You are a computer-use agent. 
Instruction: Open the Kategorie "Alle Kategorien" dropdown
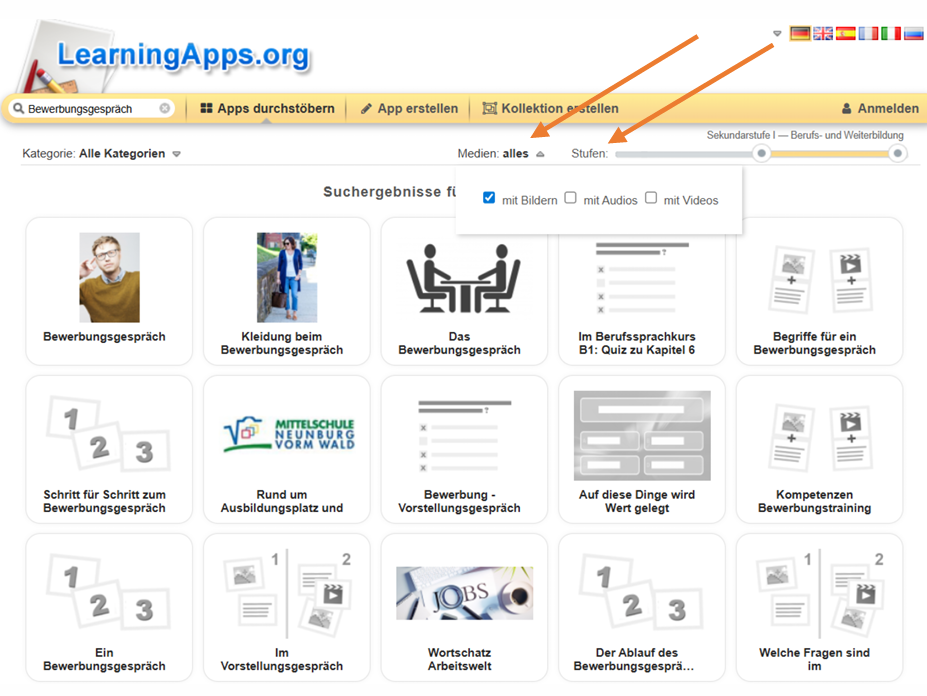coord(129,154)
